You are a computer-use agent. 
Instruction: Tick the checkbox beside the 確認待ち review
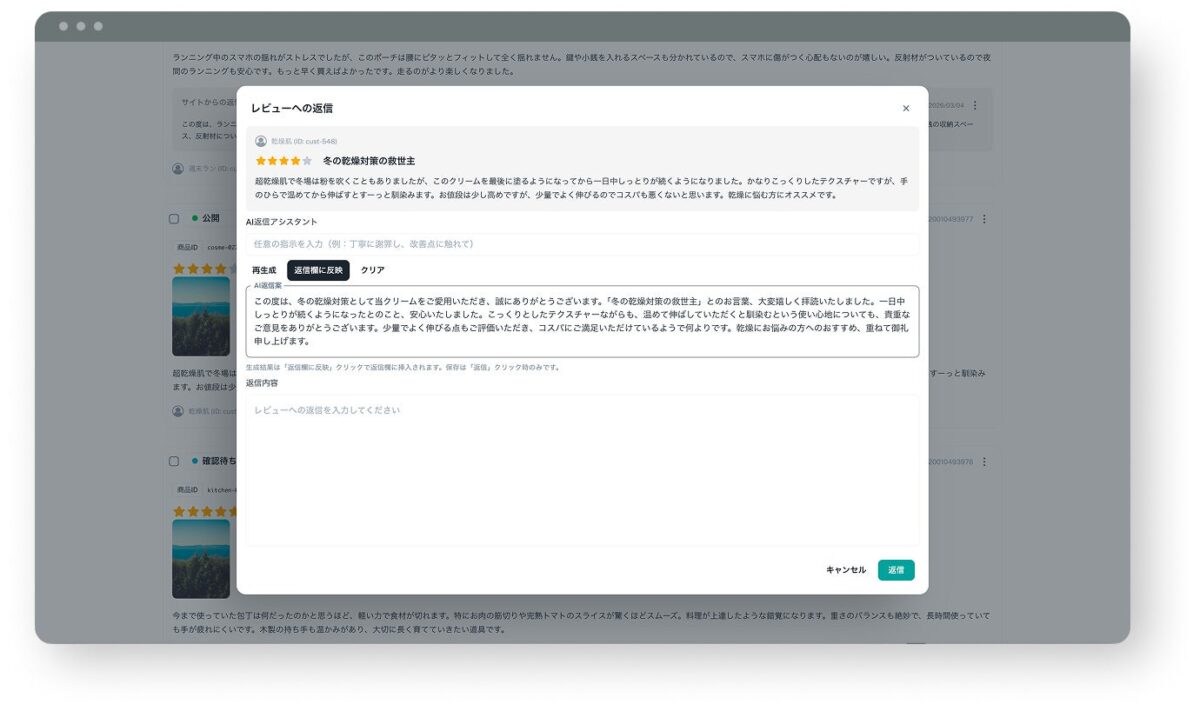click(175, 461)
